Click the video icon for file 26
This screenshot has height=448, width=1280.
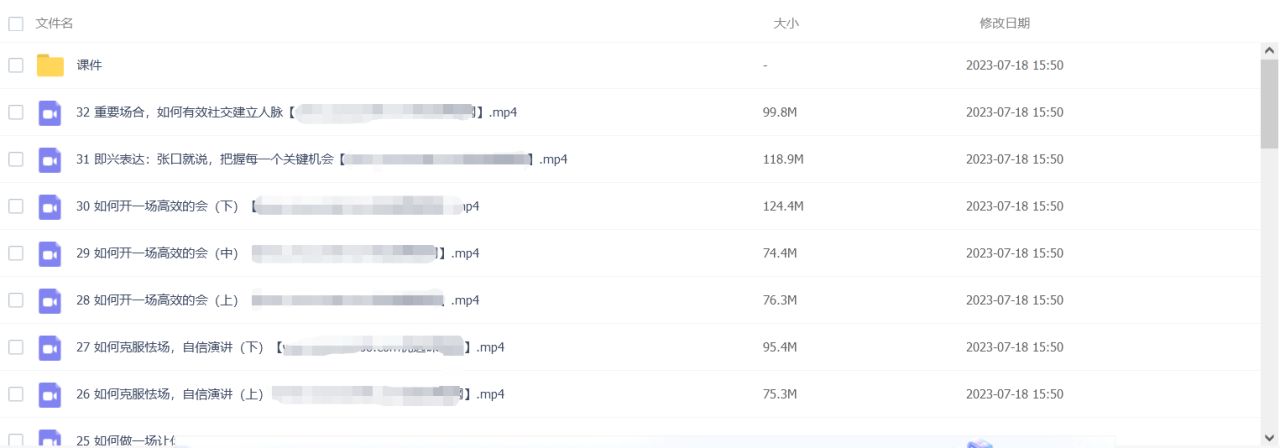(x=50, y=395)
